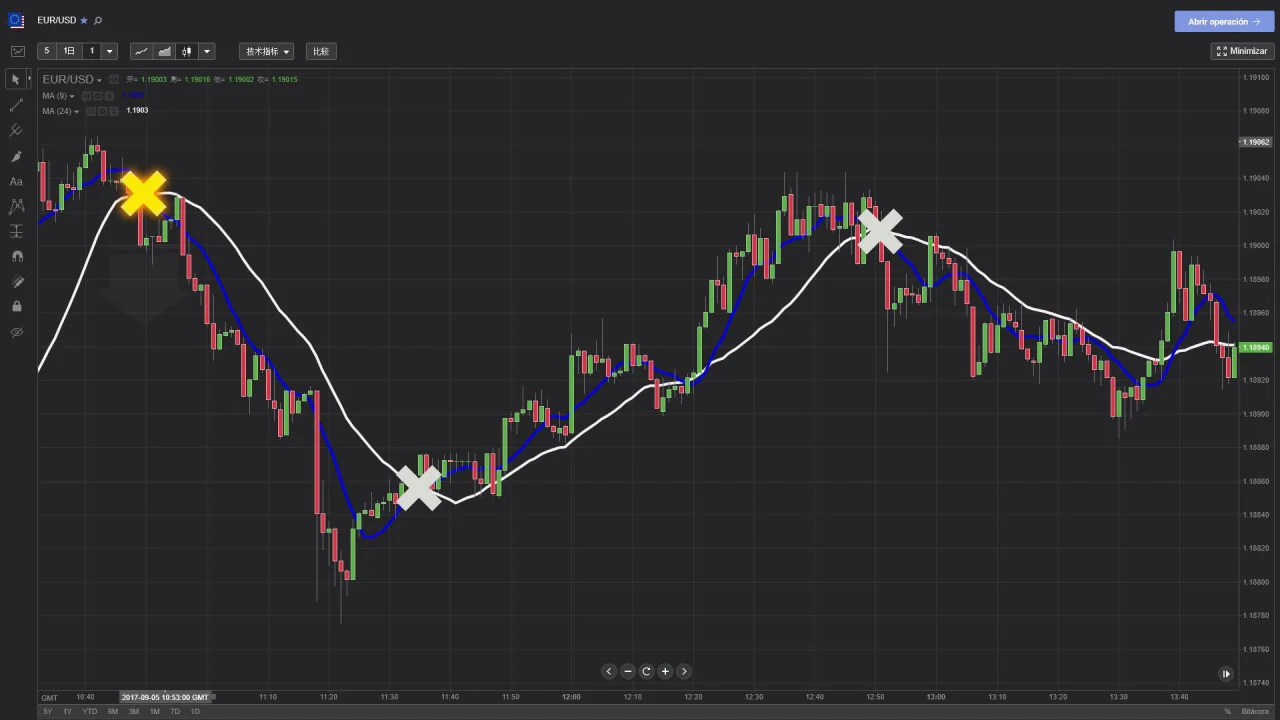This screenshot has width=1280, height=720.
Task: Select the 5Y date range
Action: point(47,711)
